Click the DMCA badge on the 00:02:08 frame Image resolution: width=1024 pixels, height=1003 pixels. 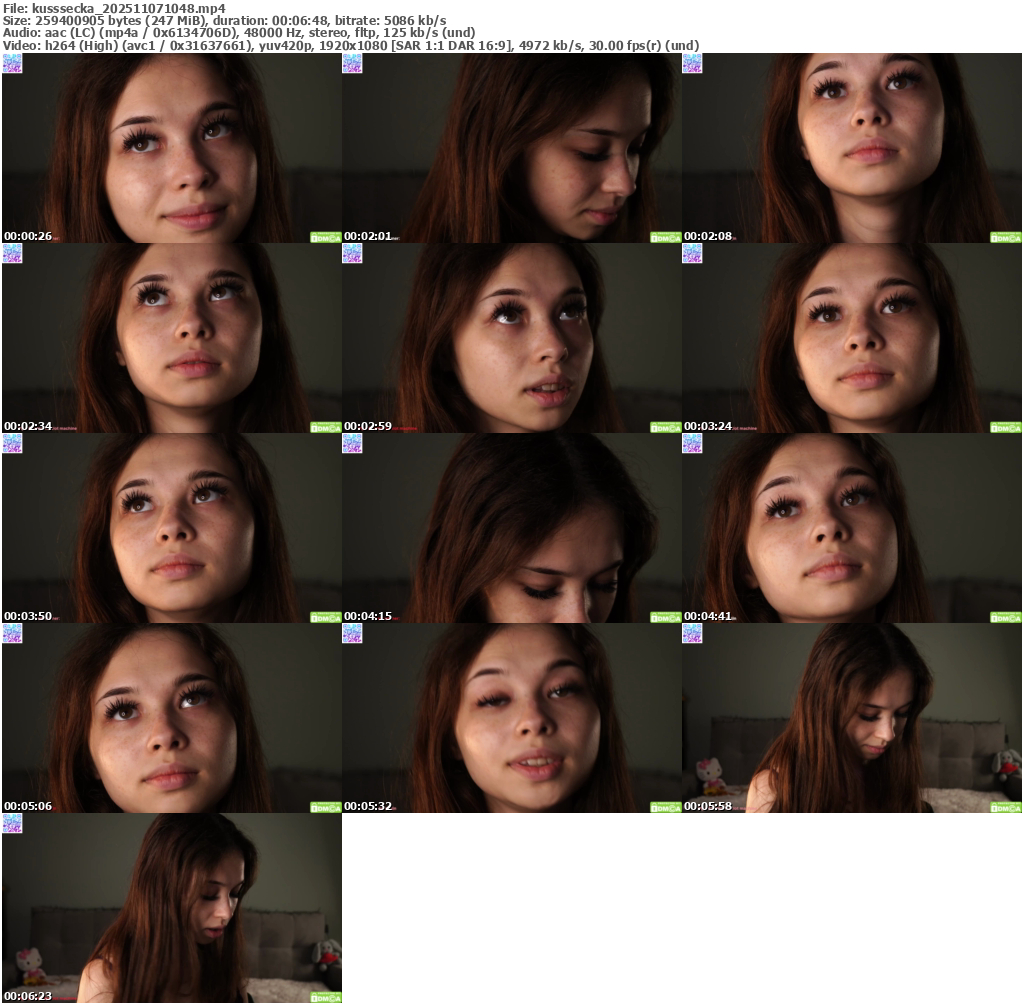pos(1005,237)
